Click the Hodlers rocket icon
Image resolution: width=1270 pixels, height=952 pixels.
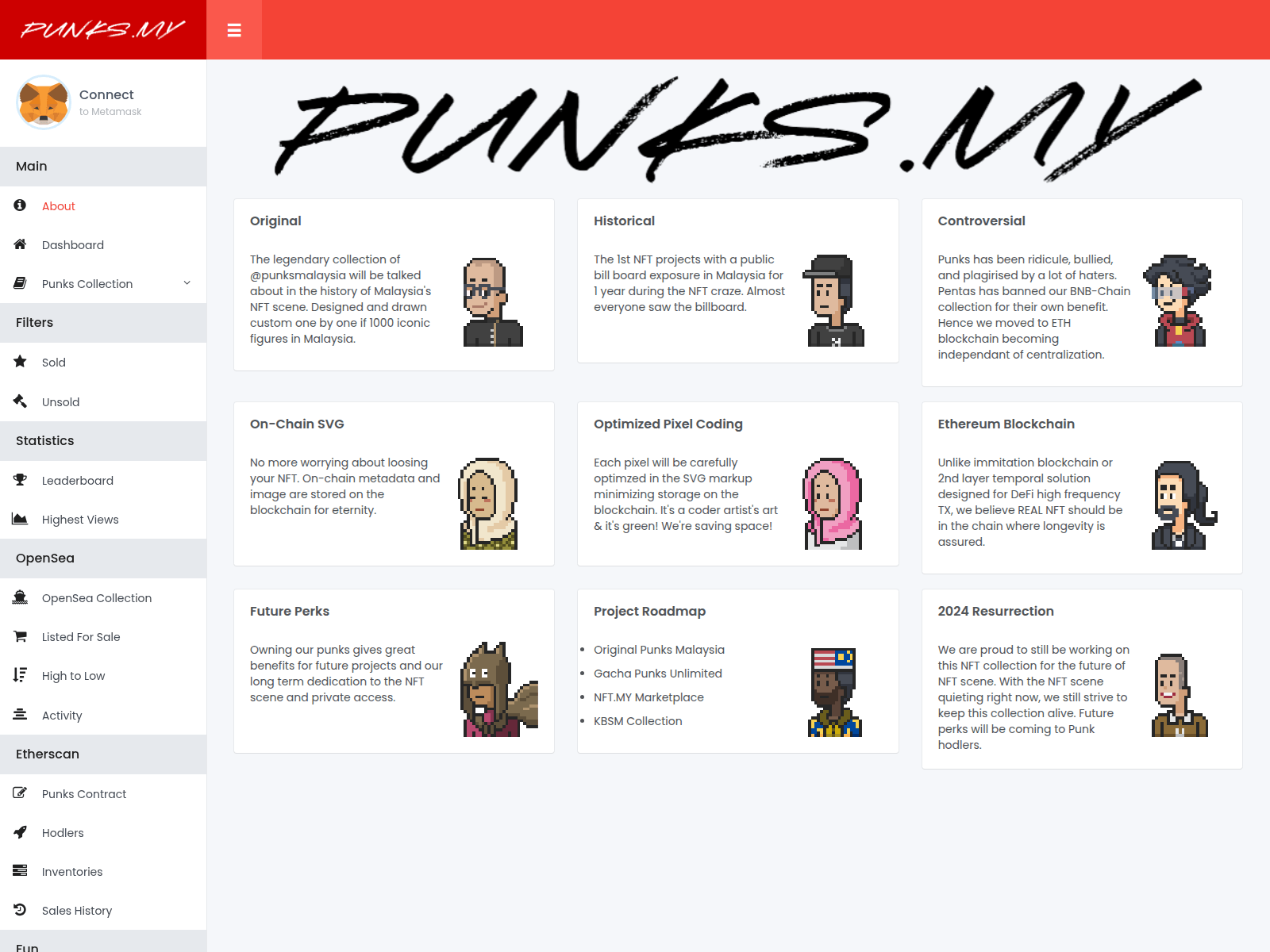pyautogui.click(x=20, y=832)
